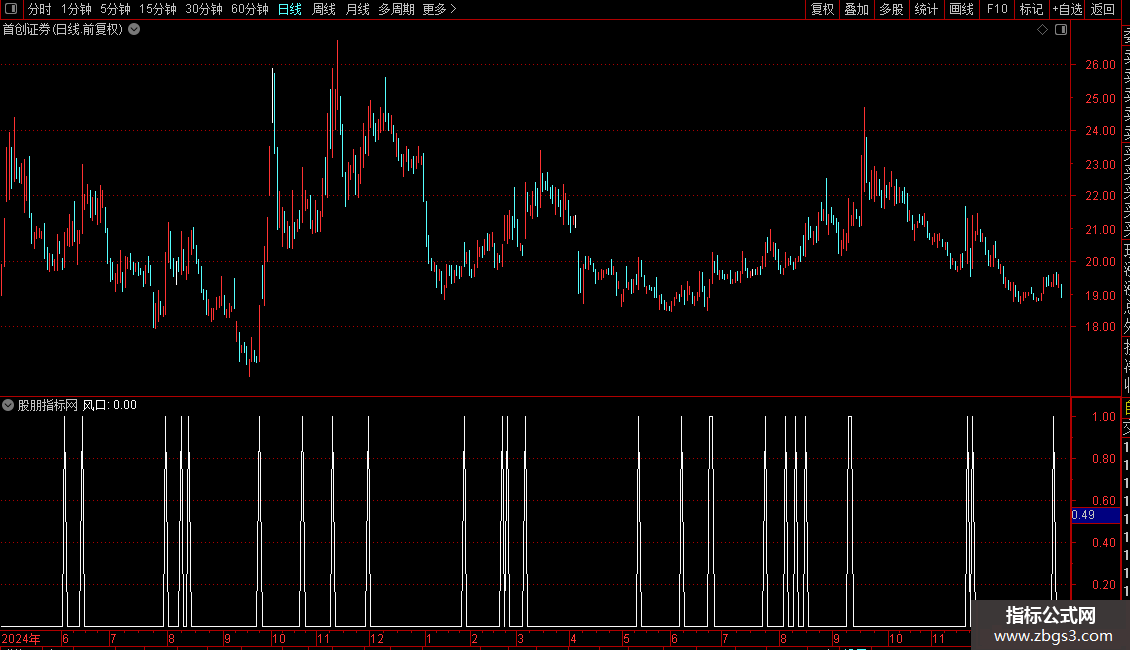Click the 返回 back button
The height and width of the screenshot is (650, 1130).
pos(1103,9)
